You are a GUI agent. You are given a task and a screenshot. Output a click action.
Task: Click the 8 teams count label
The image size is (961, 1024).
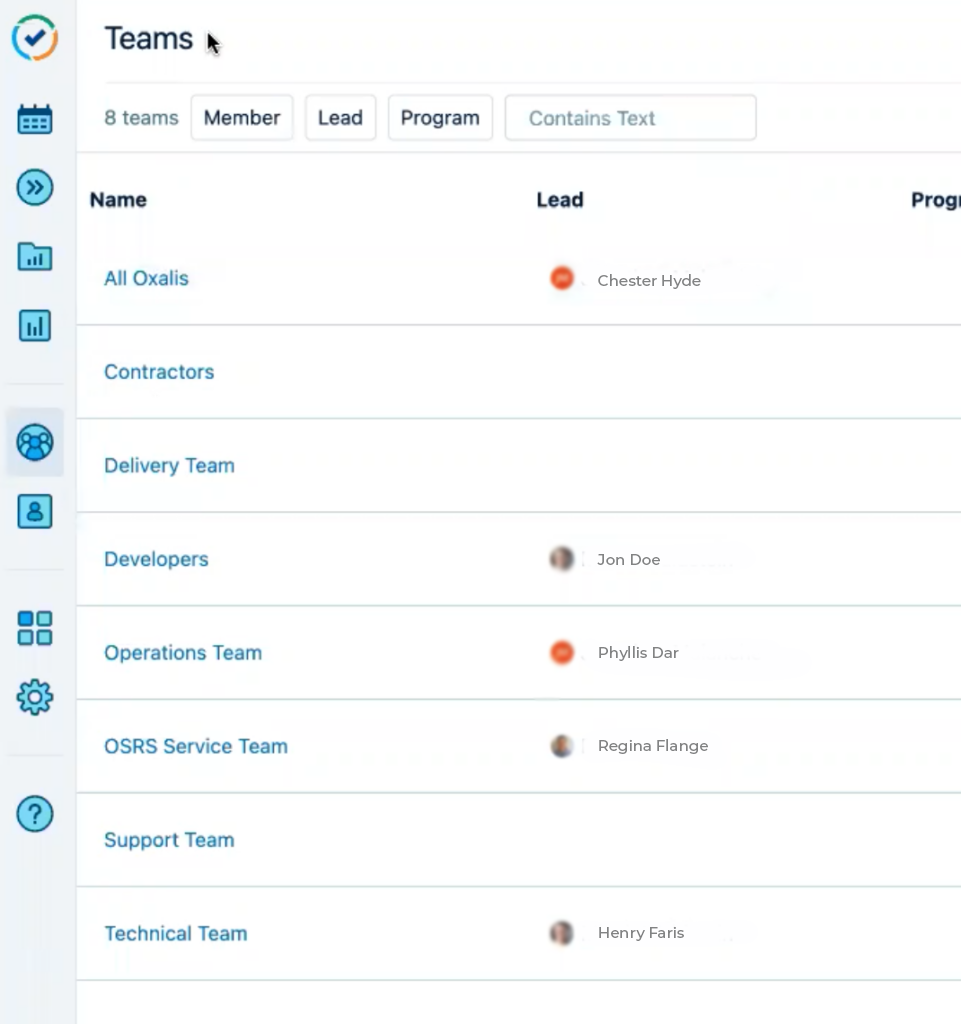pyautogui.click(x=141, y=118)
